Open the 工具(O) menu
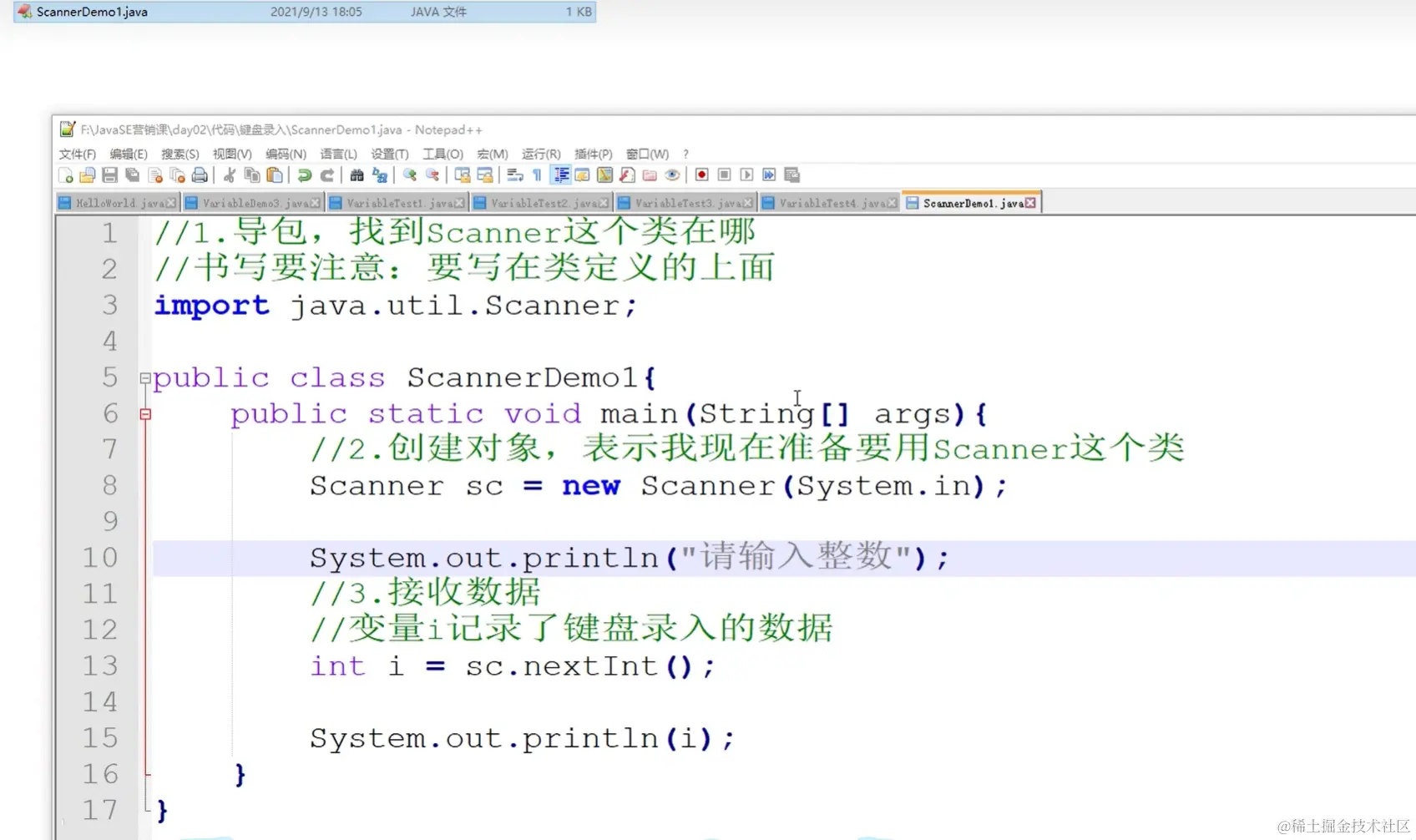This screenshot has height=840, width=1416. [442, 154]
